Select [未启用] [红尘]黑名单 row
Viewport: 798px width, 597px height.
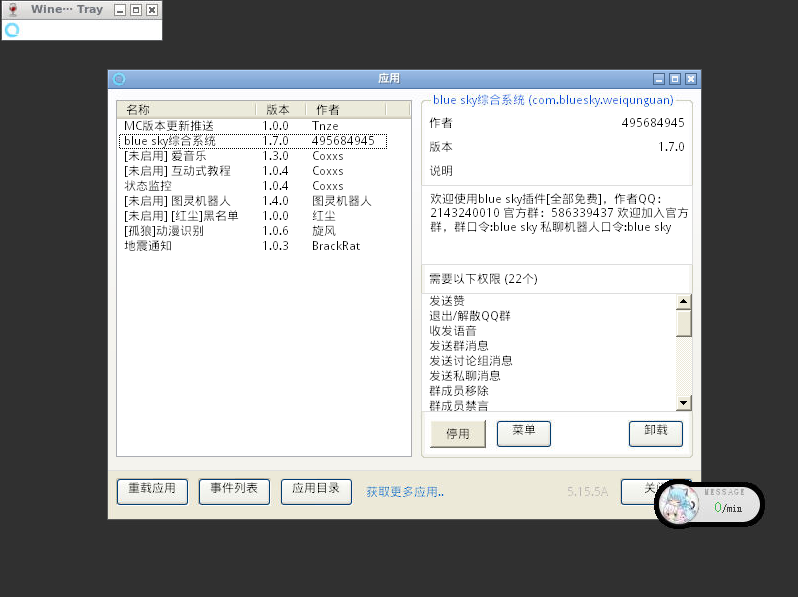click(x=253, y=216)
